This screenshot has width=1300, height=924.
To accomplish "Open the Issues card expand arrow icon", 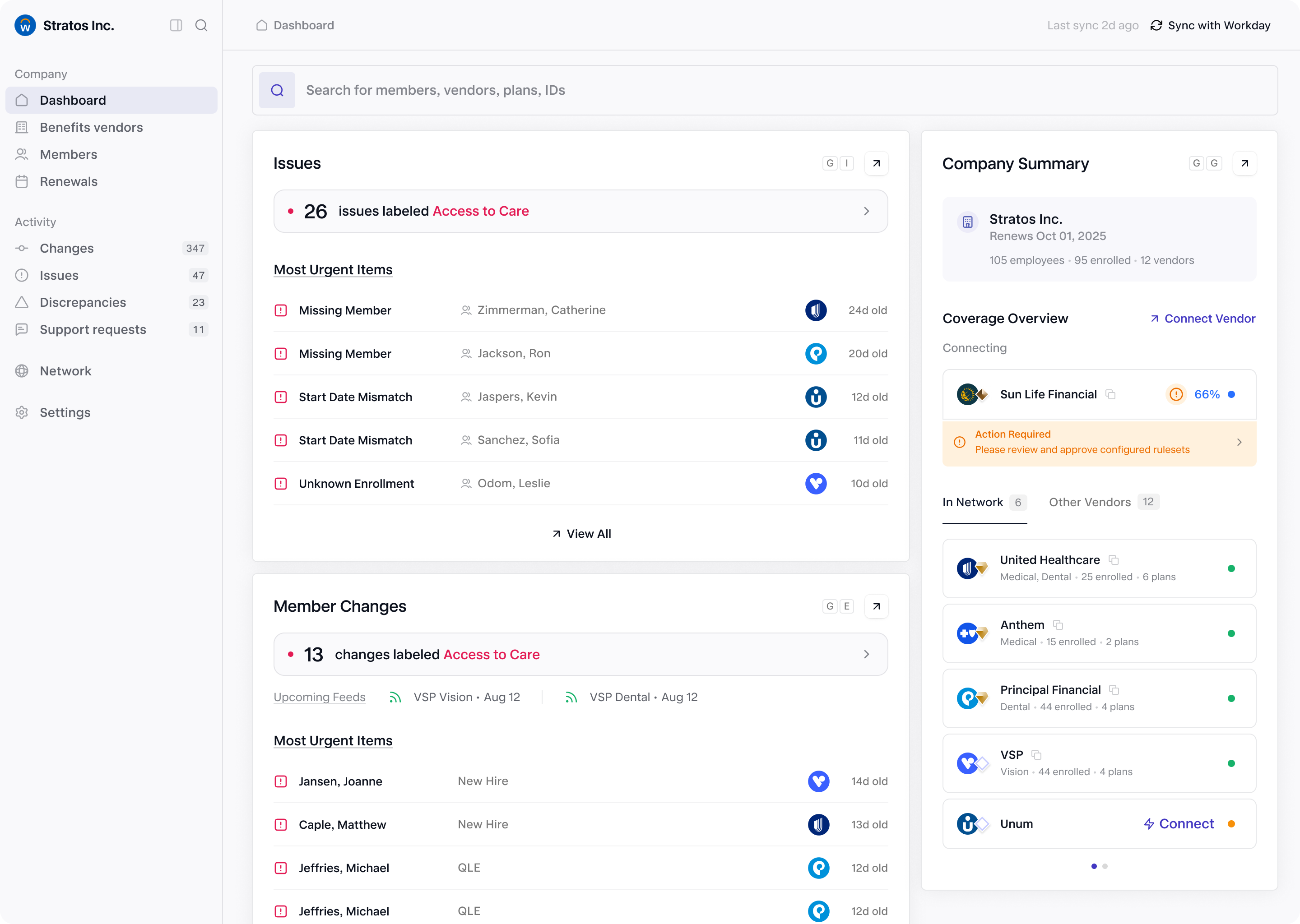I will 876,163.
